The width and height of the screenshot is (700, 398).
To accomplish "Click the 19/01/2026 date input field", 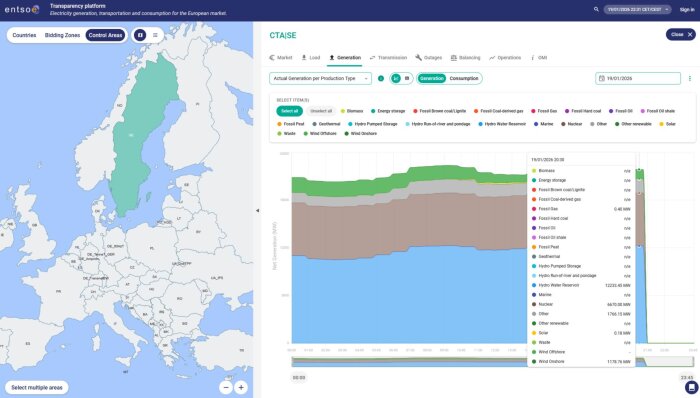I will point(638,79).
